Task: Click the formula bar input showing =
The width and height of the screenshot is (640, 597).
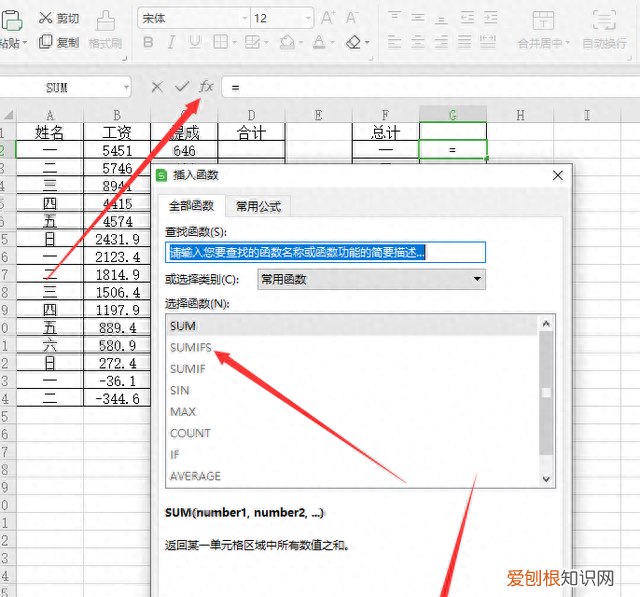Action: tap(431, 87)
